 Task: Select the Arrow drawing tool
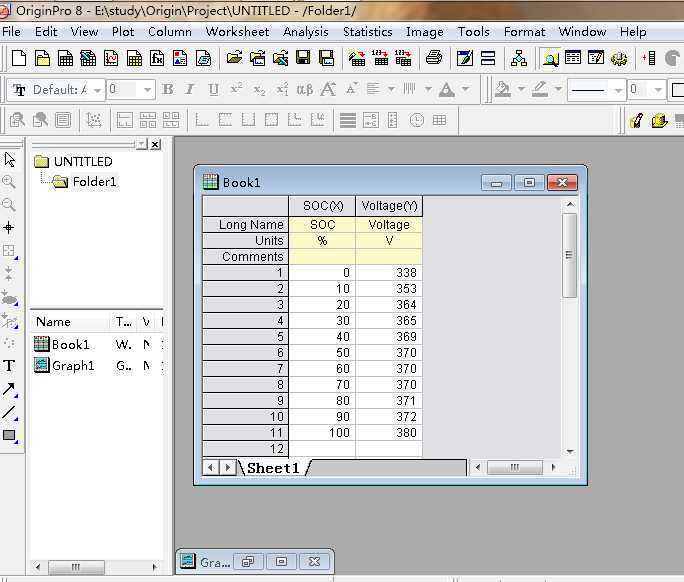9,389
